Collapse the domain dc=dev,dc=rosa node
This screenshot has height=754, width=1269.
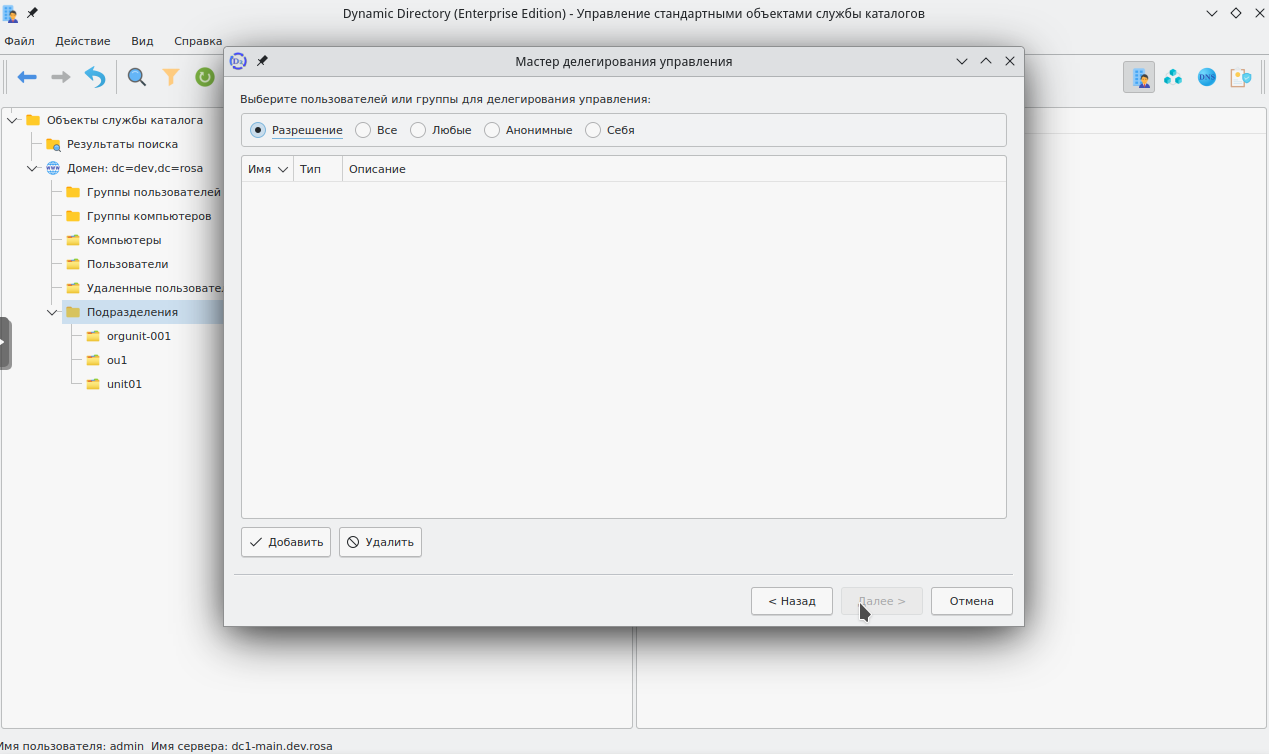point(32,168)
